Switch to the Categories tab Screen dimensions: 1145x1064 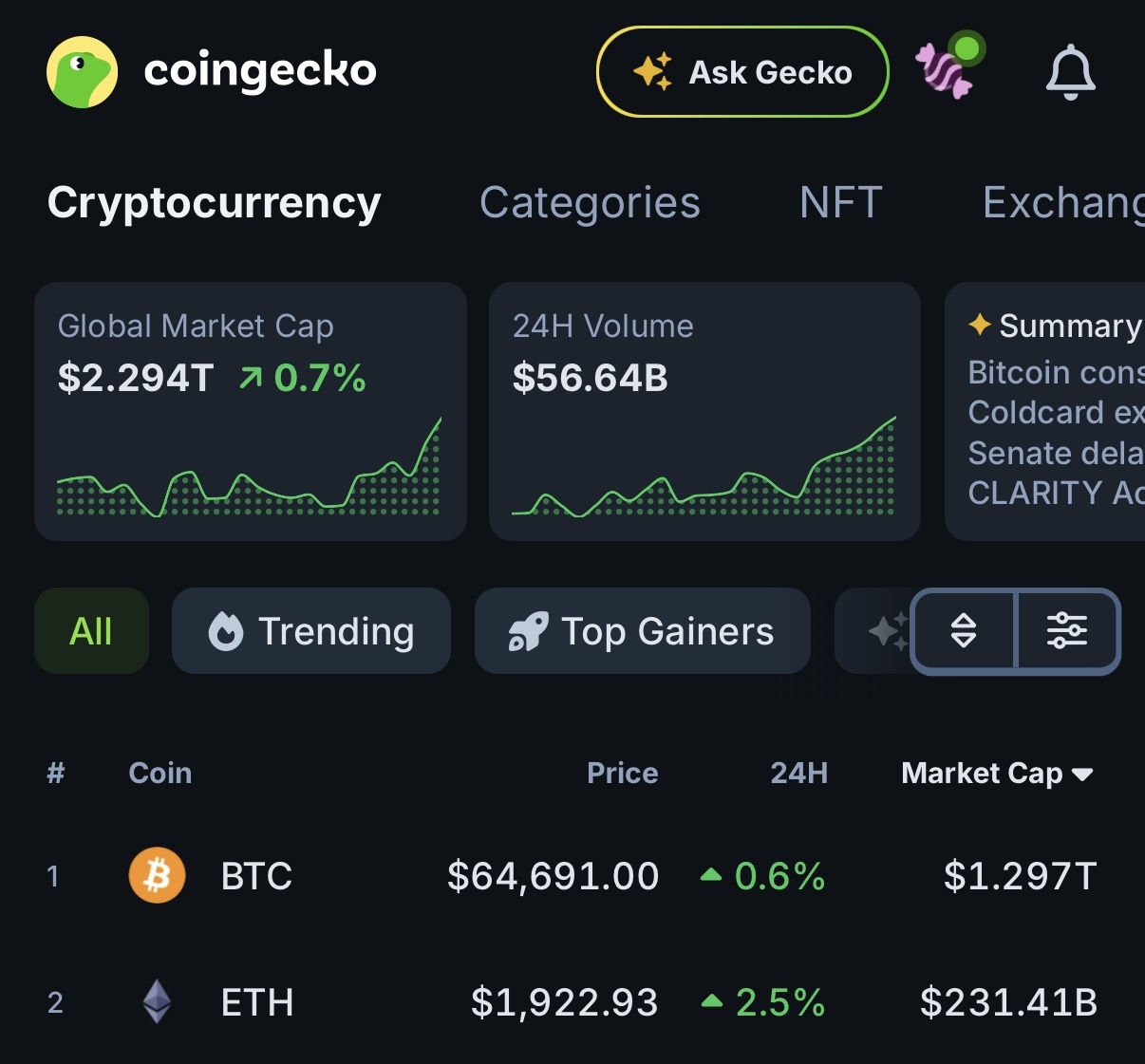(x=590, y=202)
